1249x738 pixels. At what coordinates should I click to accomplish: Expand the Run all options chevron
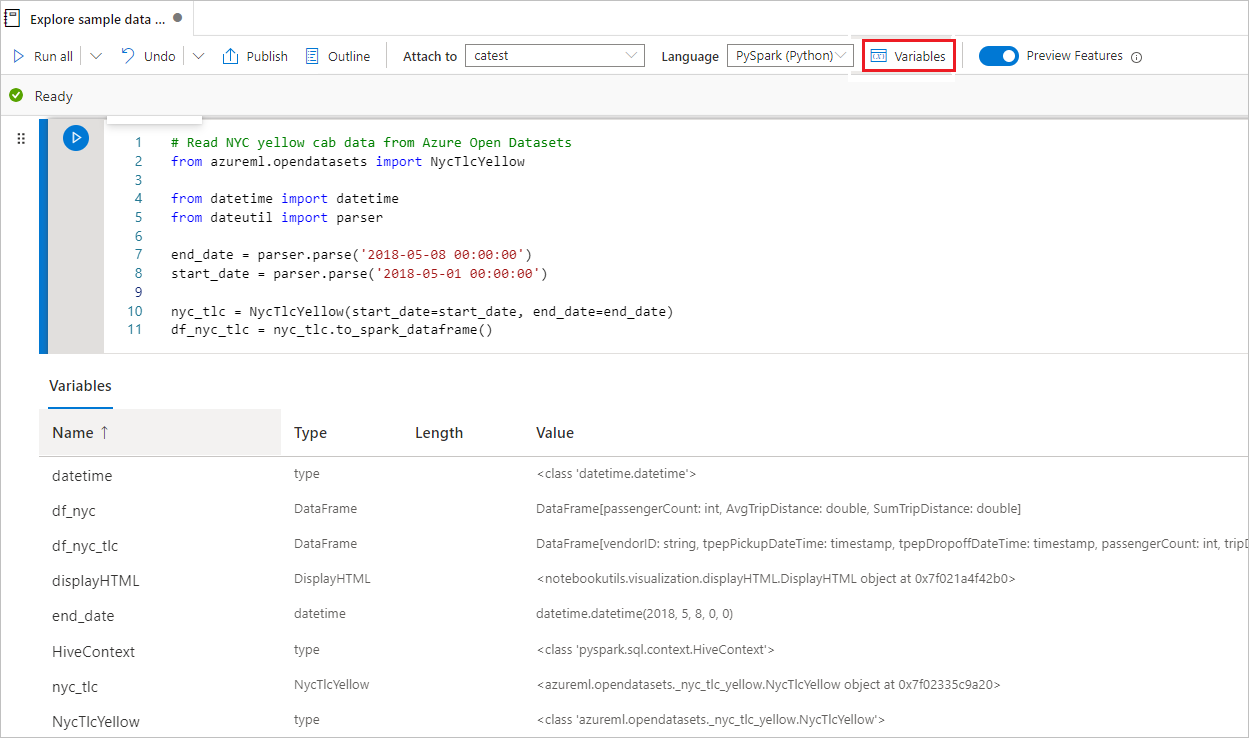point(95,56)
